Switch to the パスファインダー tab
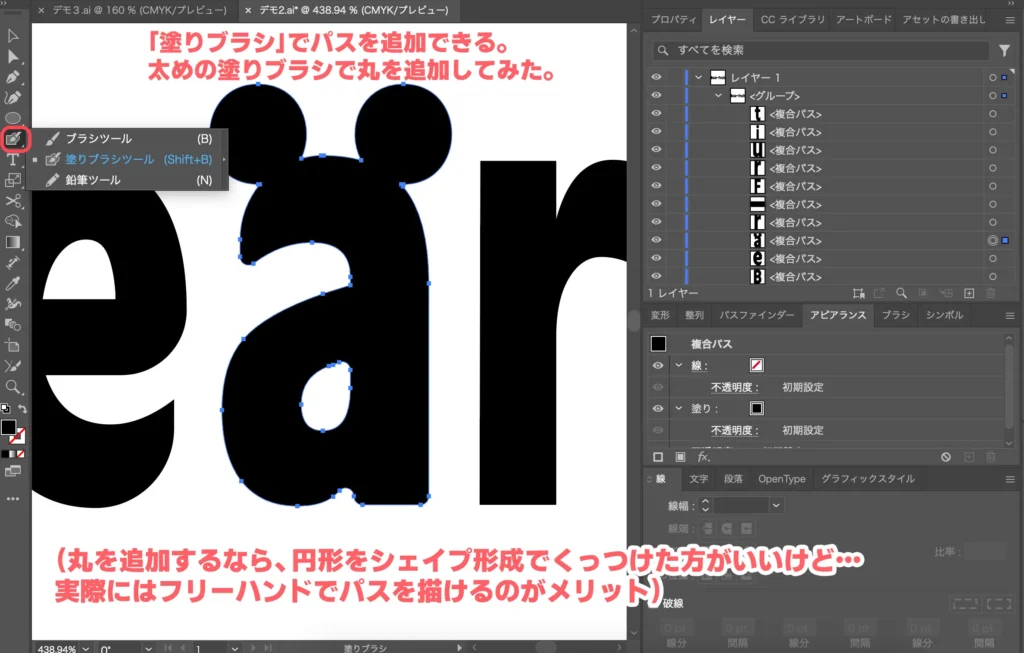Viewport: 1024px width, 653px height. pos(757,315)
